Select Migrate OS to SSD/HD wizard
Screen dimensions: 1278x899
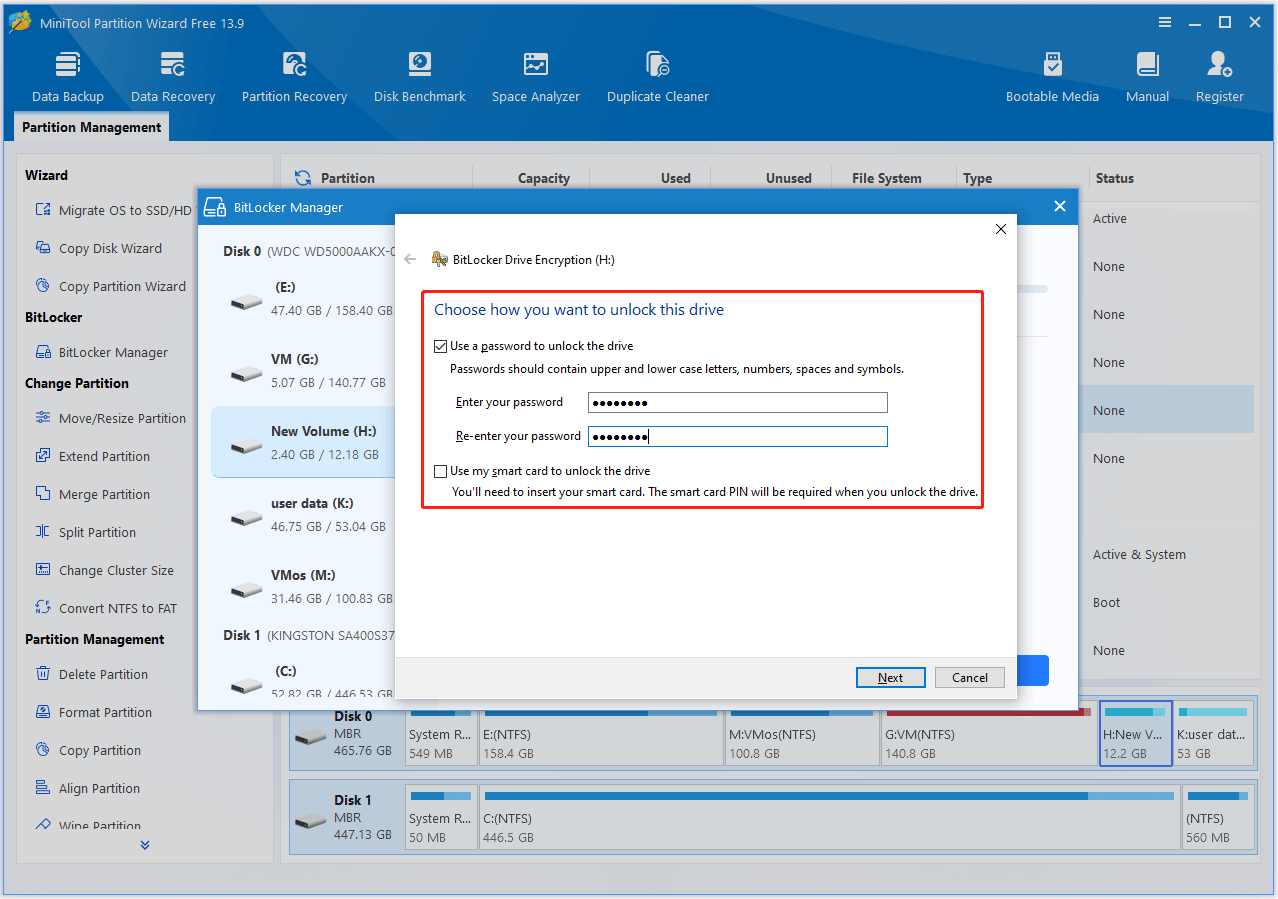coord(112,210)
